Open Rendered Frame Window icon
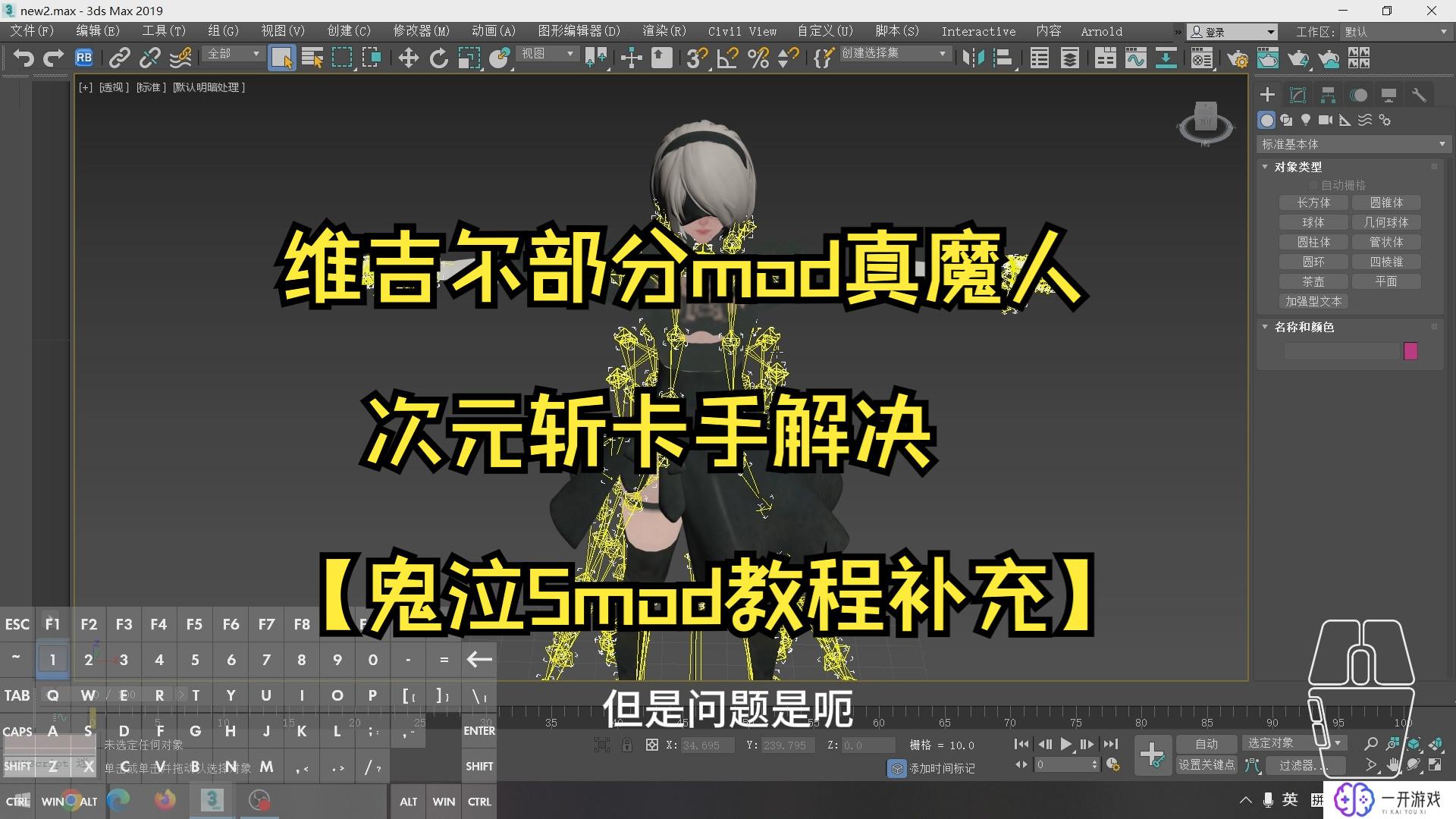 click(1268, 58)
